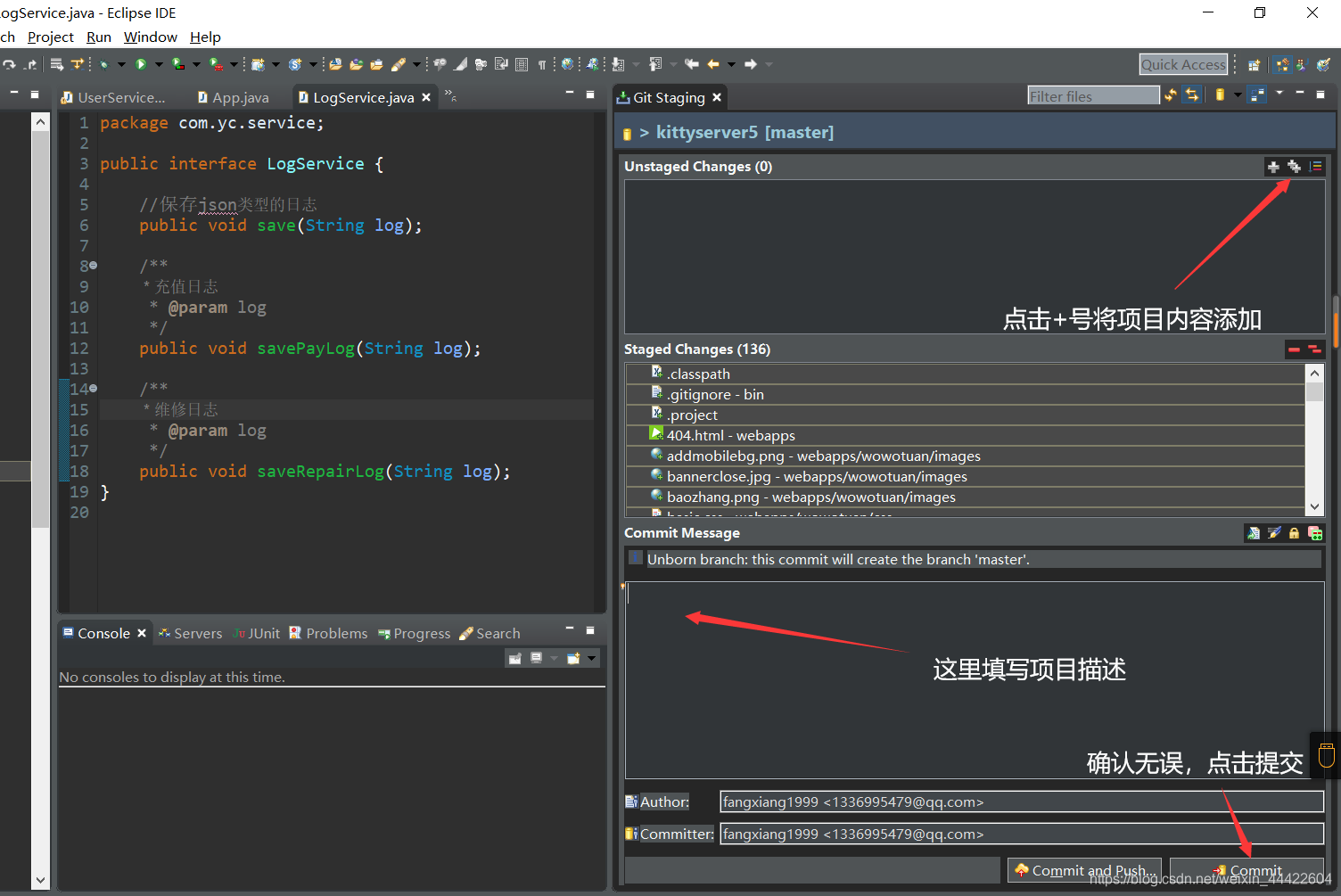This screenshot has width=1341, height=896.
Task: Click the yellow repository cylinder icon
Action: (x=1220, y=95)
